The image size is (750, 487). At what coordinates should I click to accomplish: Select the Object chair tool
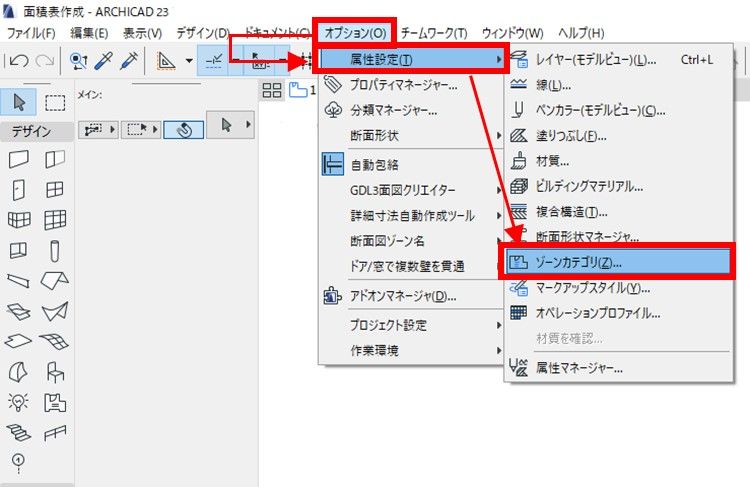click(x=55, y=372)
